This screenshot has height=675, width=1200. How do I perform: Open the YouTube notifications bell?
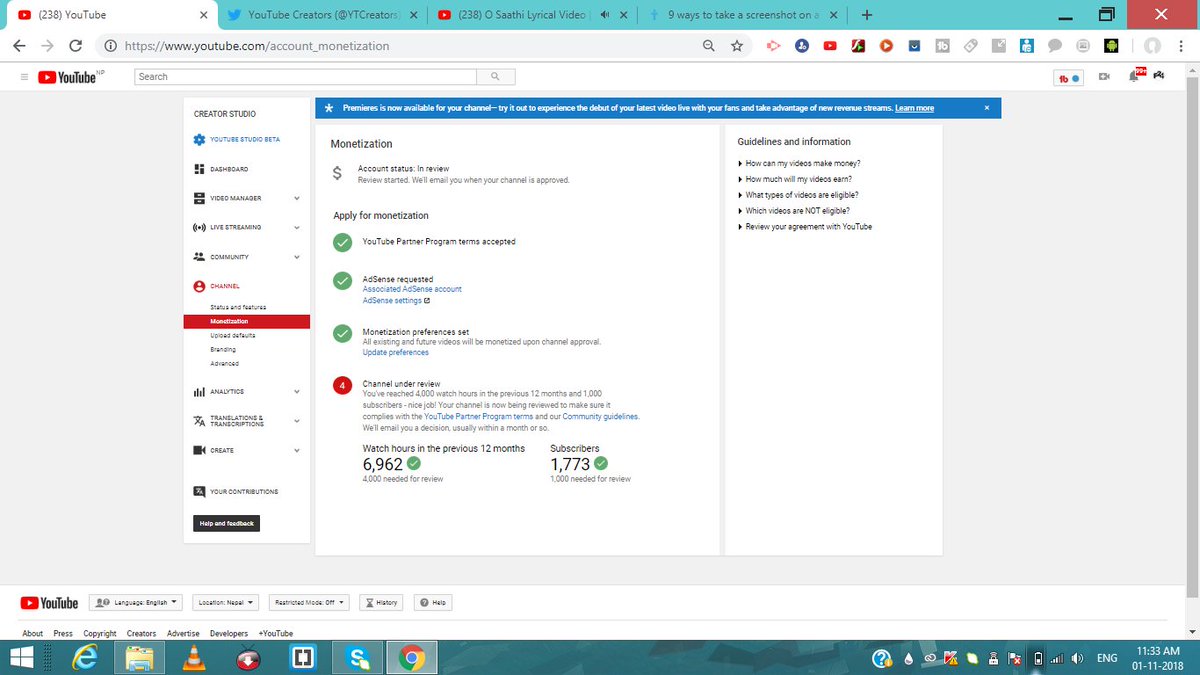click(x=1136, y=76)
